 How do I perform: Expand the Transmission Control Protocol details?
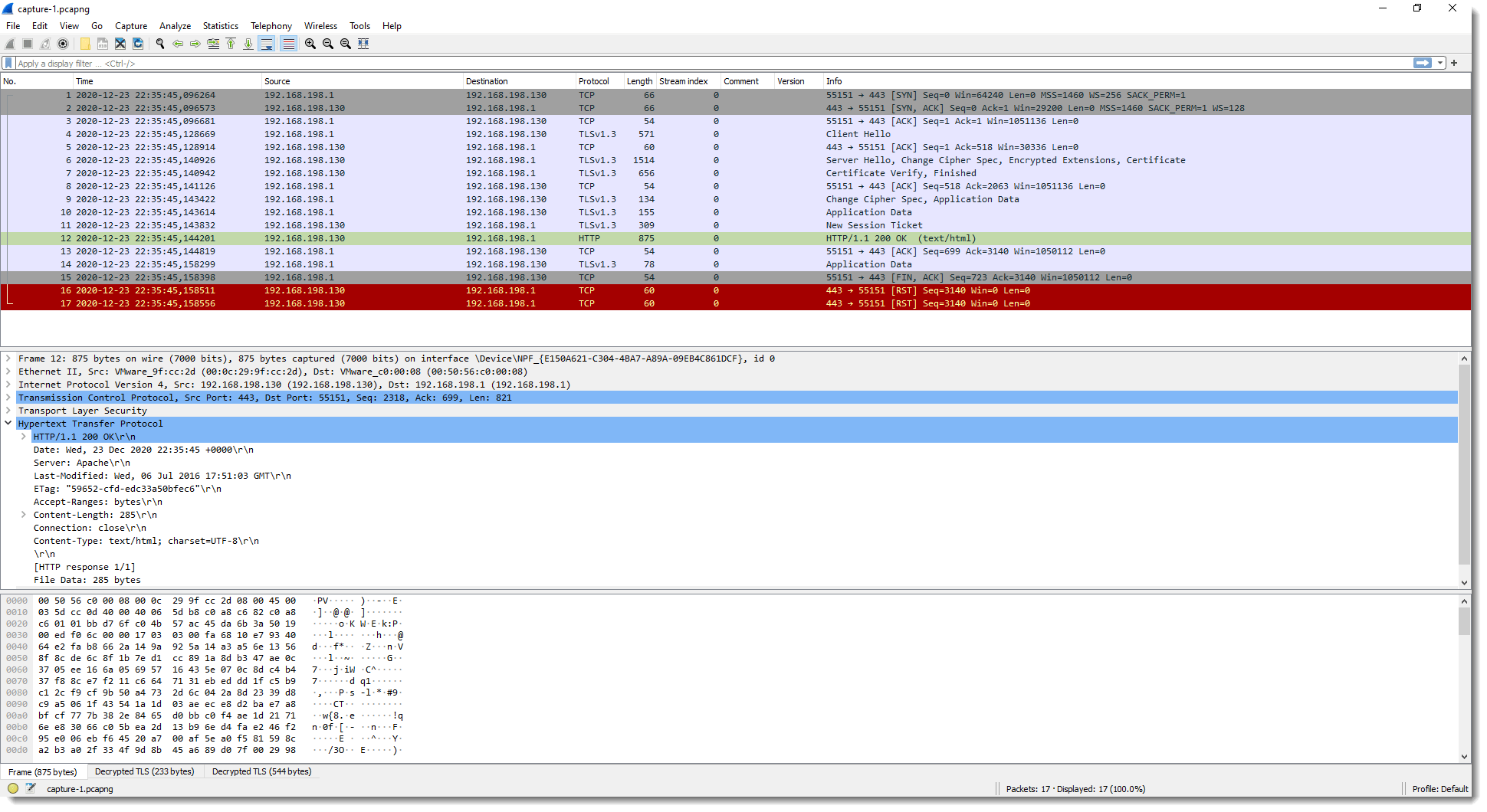click(9, 398)
